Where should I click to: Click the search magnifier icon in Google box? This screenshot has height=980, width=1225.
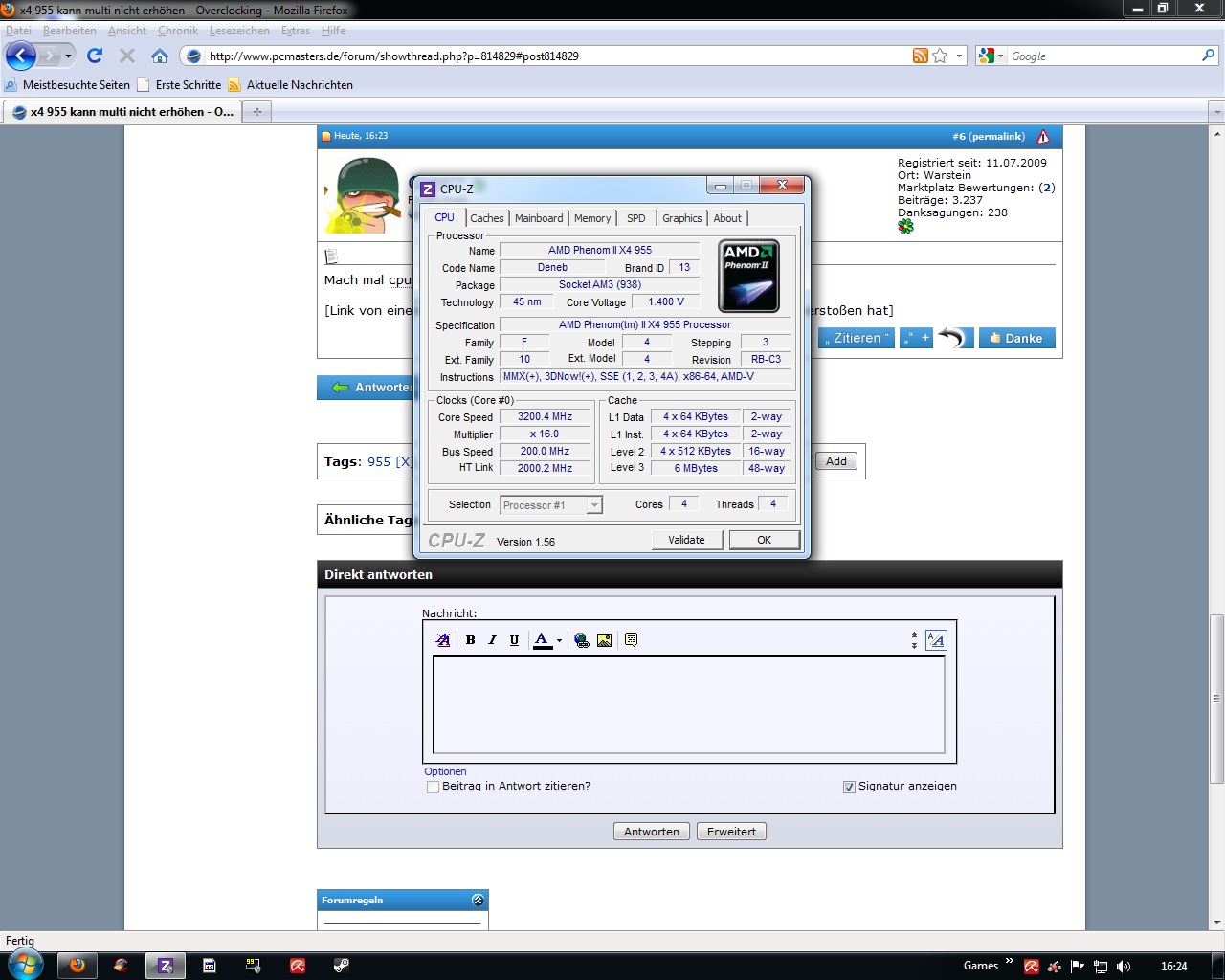(1208, 56)
